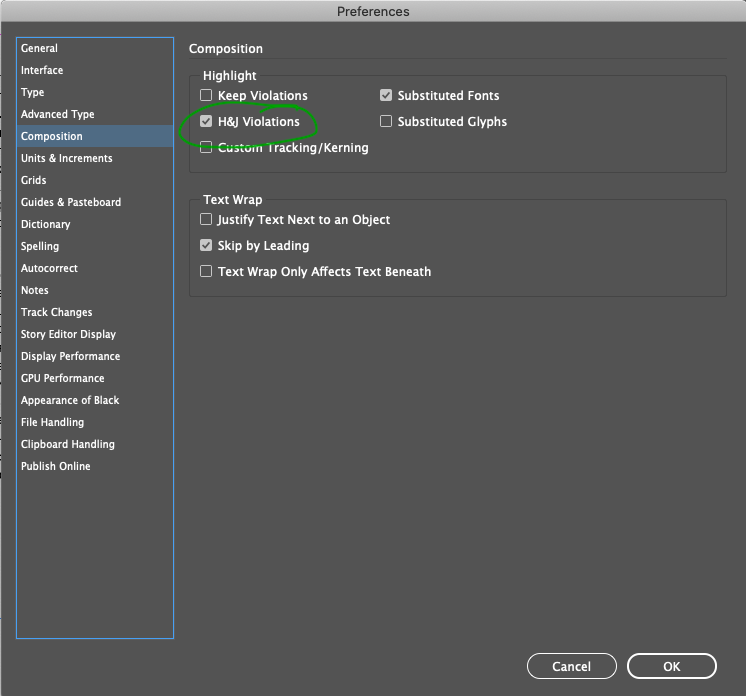746x696 pixels.
Task: Go to Units & Increments preferences
Action: [95, 158]
